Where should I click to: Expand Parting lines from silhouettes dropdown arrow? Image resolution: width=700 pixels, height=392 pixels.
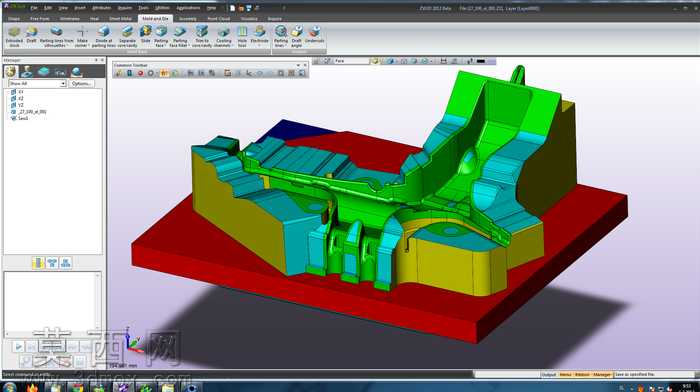tap(67, 46)
